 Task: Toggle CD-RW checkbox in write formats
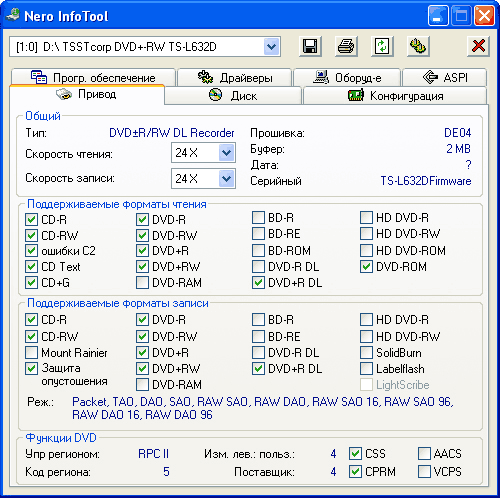[x=31, y=336]
